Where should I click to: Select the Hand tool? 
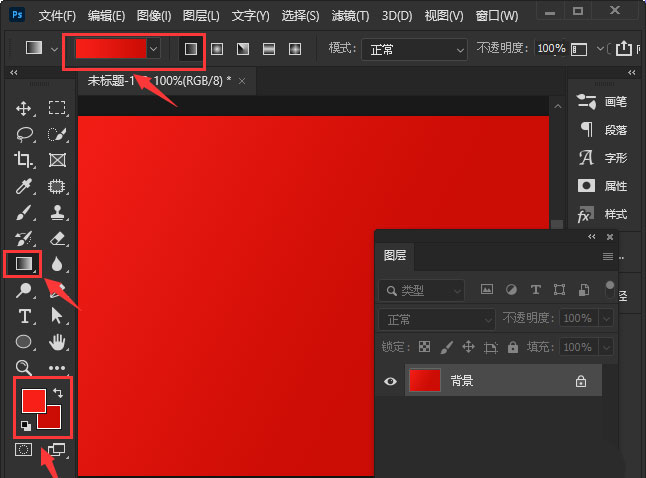coord(57,342)
